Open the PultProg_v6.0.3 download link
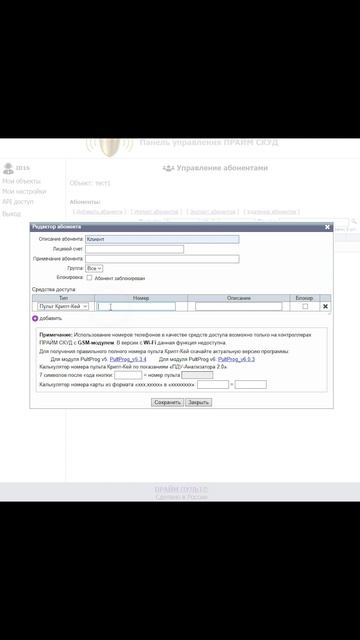 pos(236,359)
